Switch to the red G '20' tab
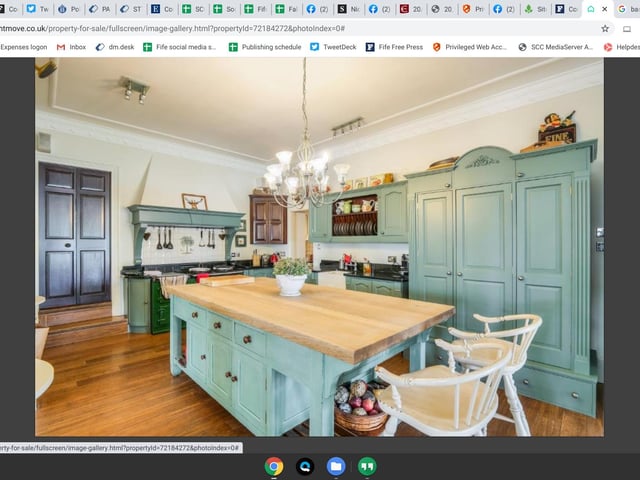 coord(411,9)
